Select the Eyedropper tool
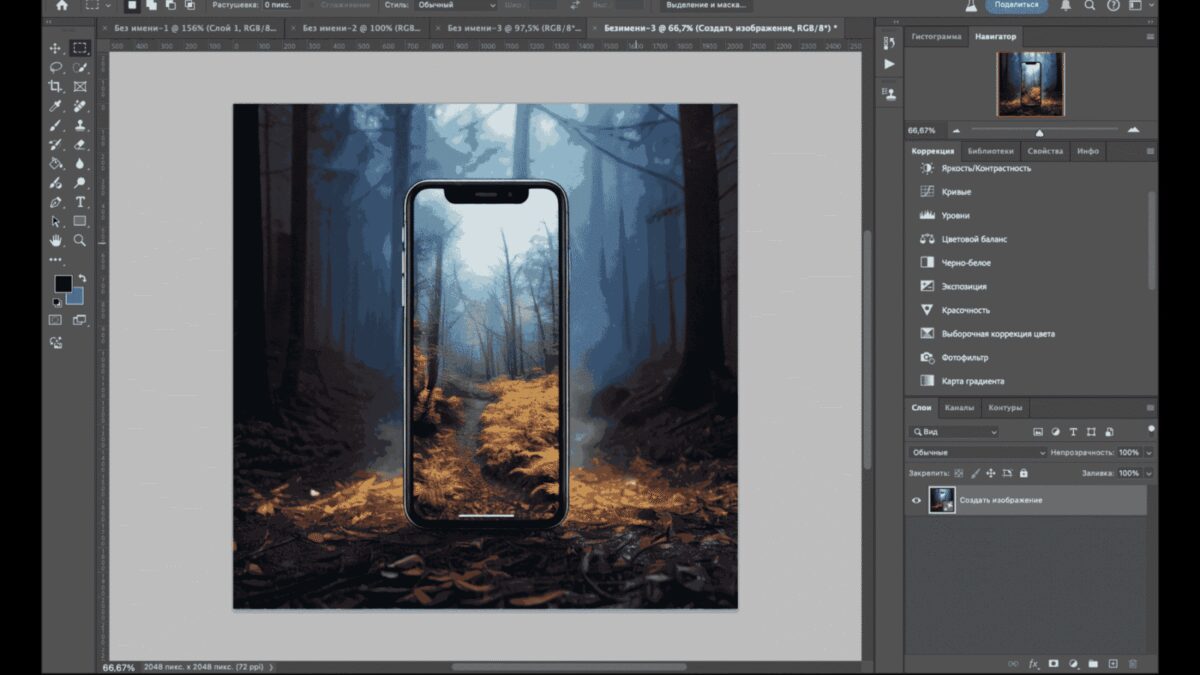 [55, 105]
